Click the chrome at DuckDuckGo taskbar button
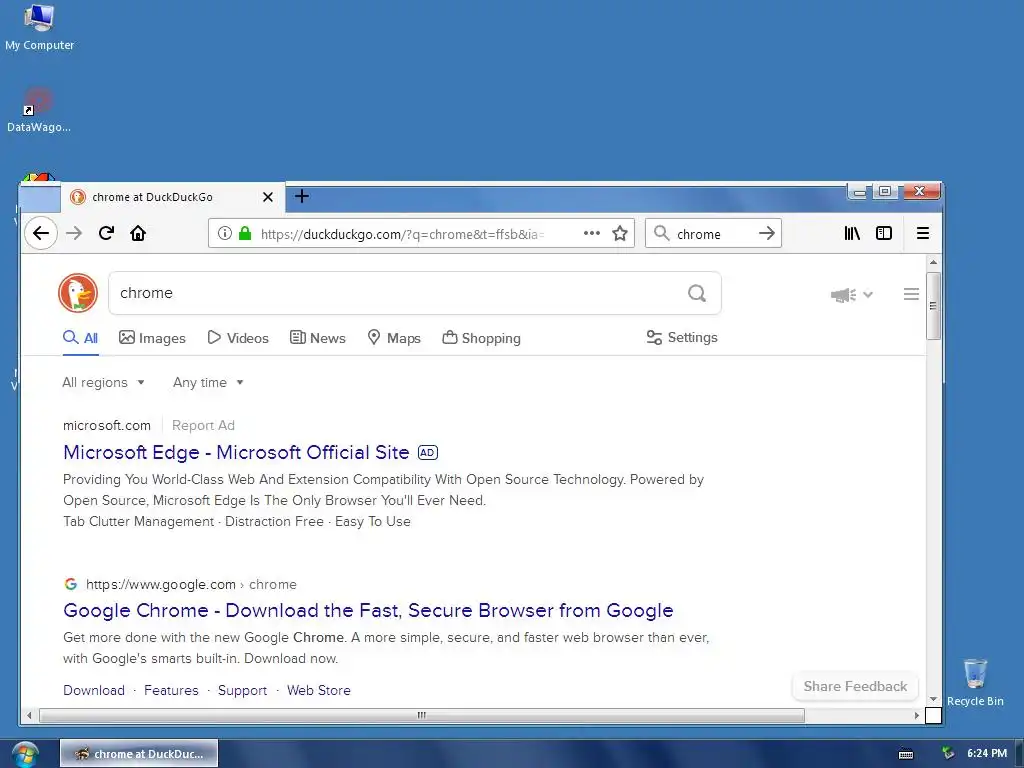The width and height of the screenshot is (1024, 768). [x=139, y=754]
